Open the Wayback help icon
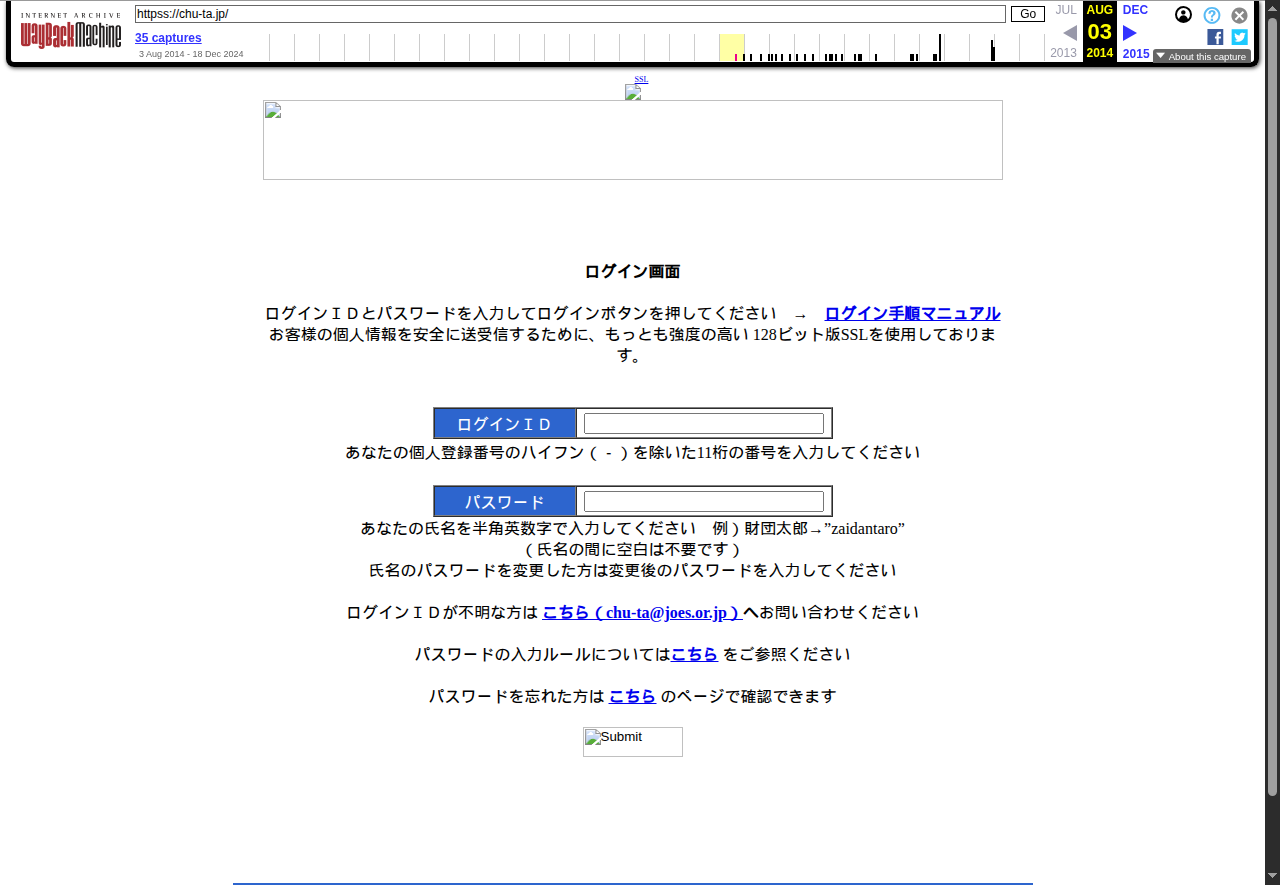1280x885 pixels. [x=1211, y=15]
